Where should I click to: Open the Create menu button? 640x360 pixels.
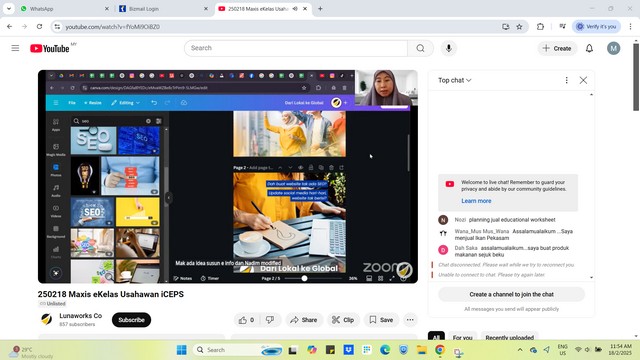point(557,48)
